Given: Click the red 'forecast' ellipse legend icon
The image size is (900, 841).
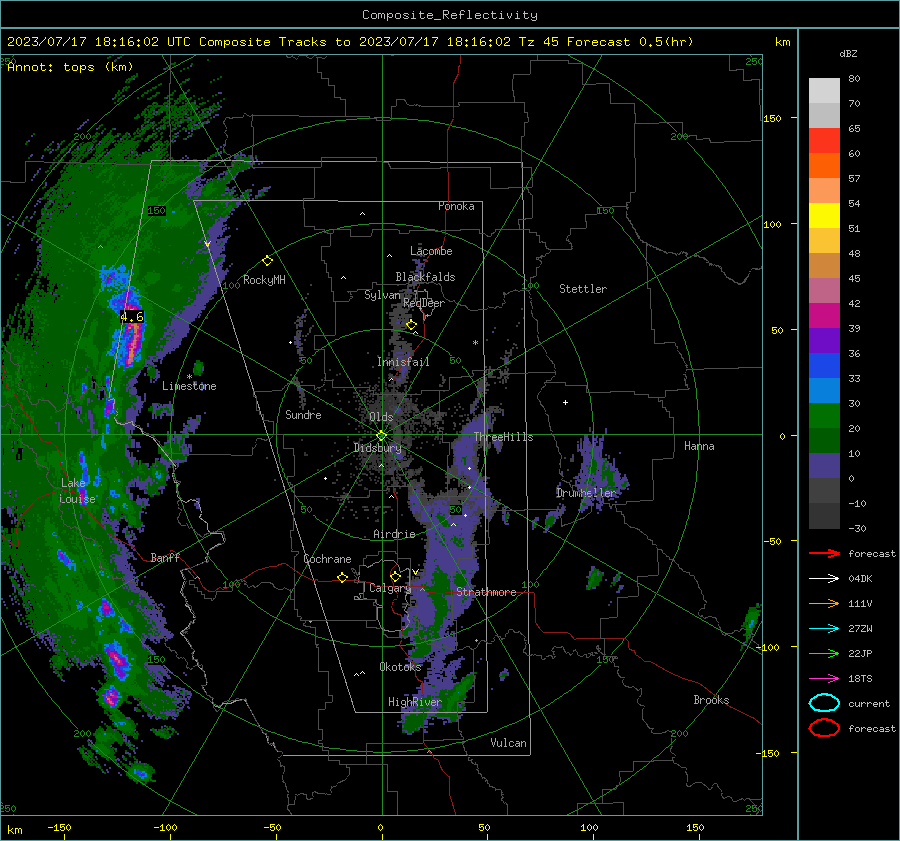Looking at the screenshot, I should click(x=824, y=728).
